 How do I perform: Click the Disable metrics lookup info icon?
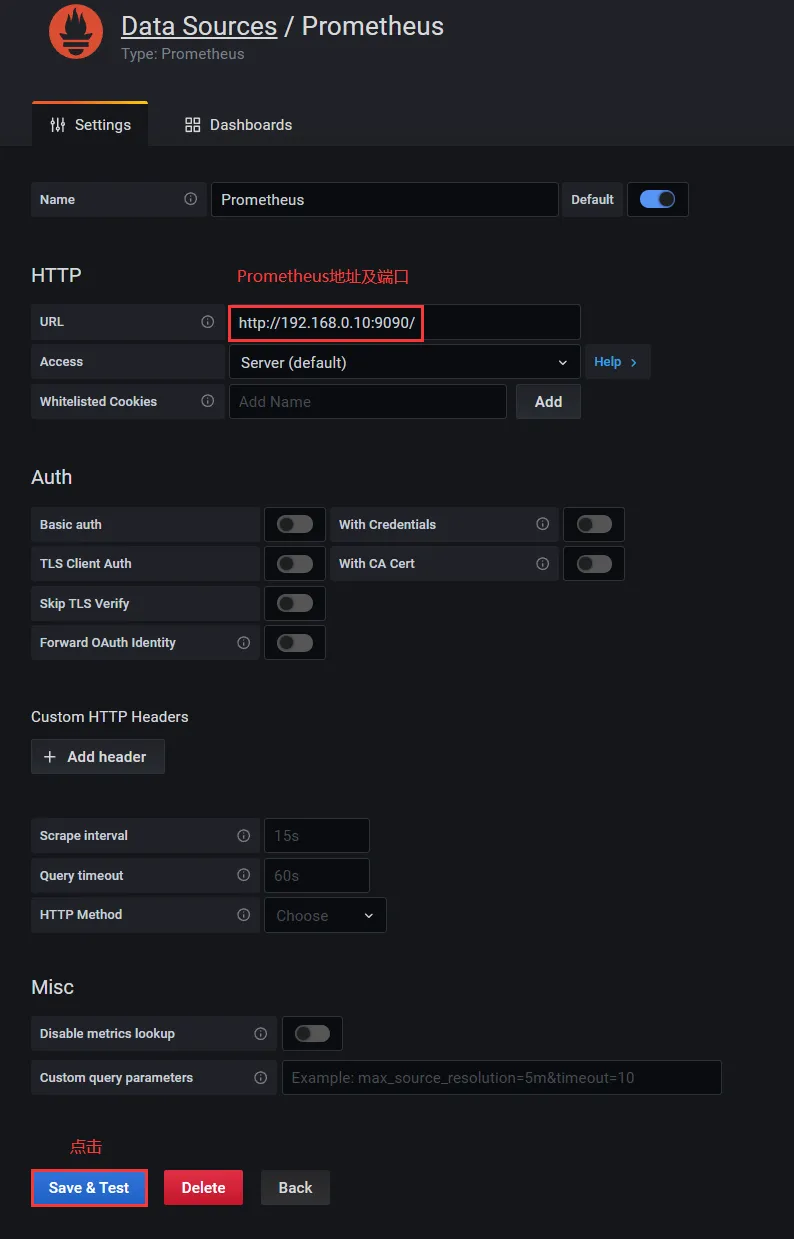point(260,1033)
